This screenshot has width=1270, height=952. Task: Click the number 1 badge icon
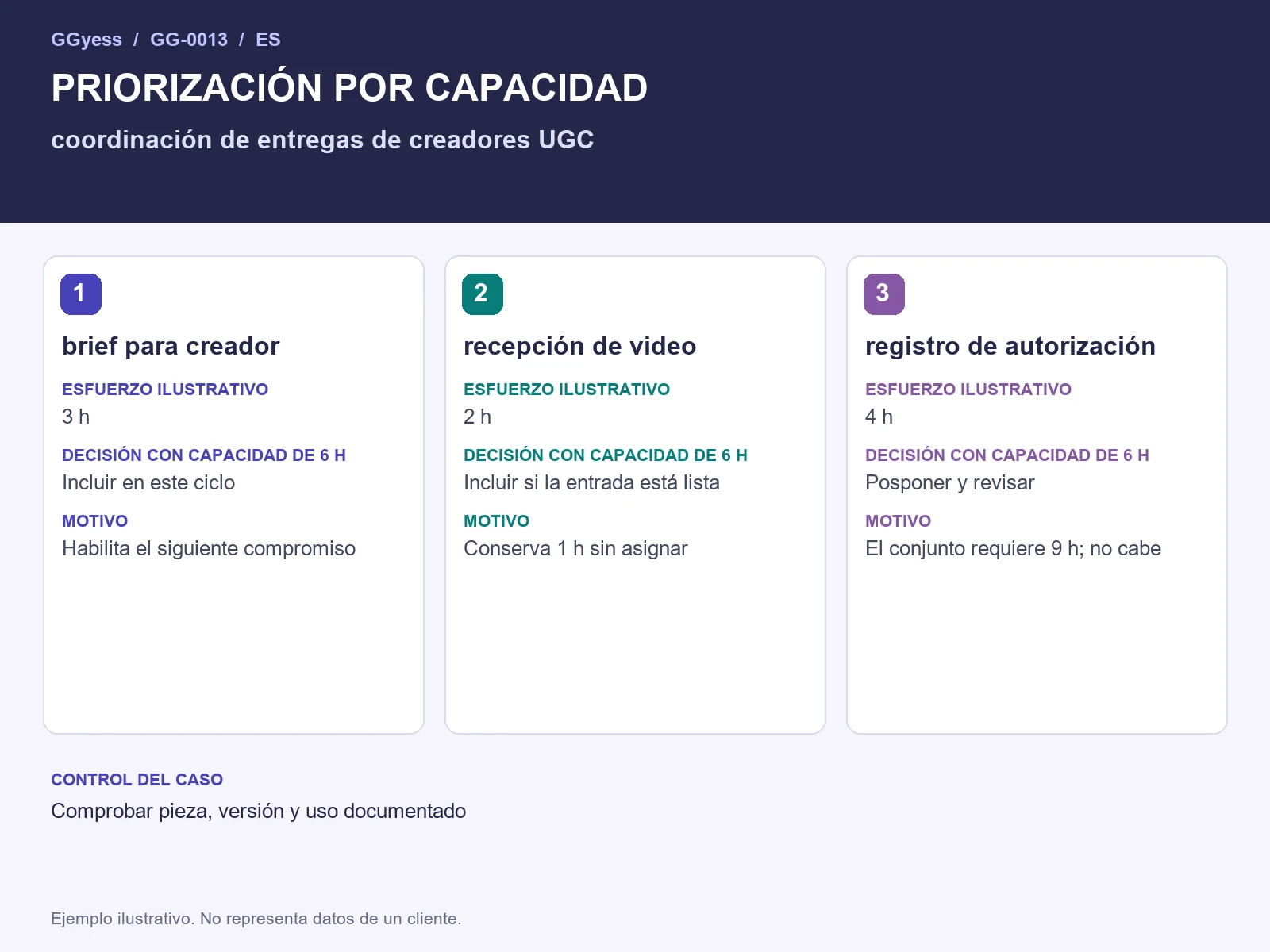(81, 294)
